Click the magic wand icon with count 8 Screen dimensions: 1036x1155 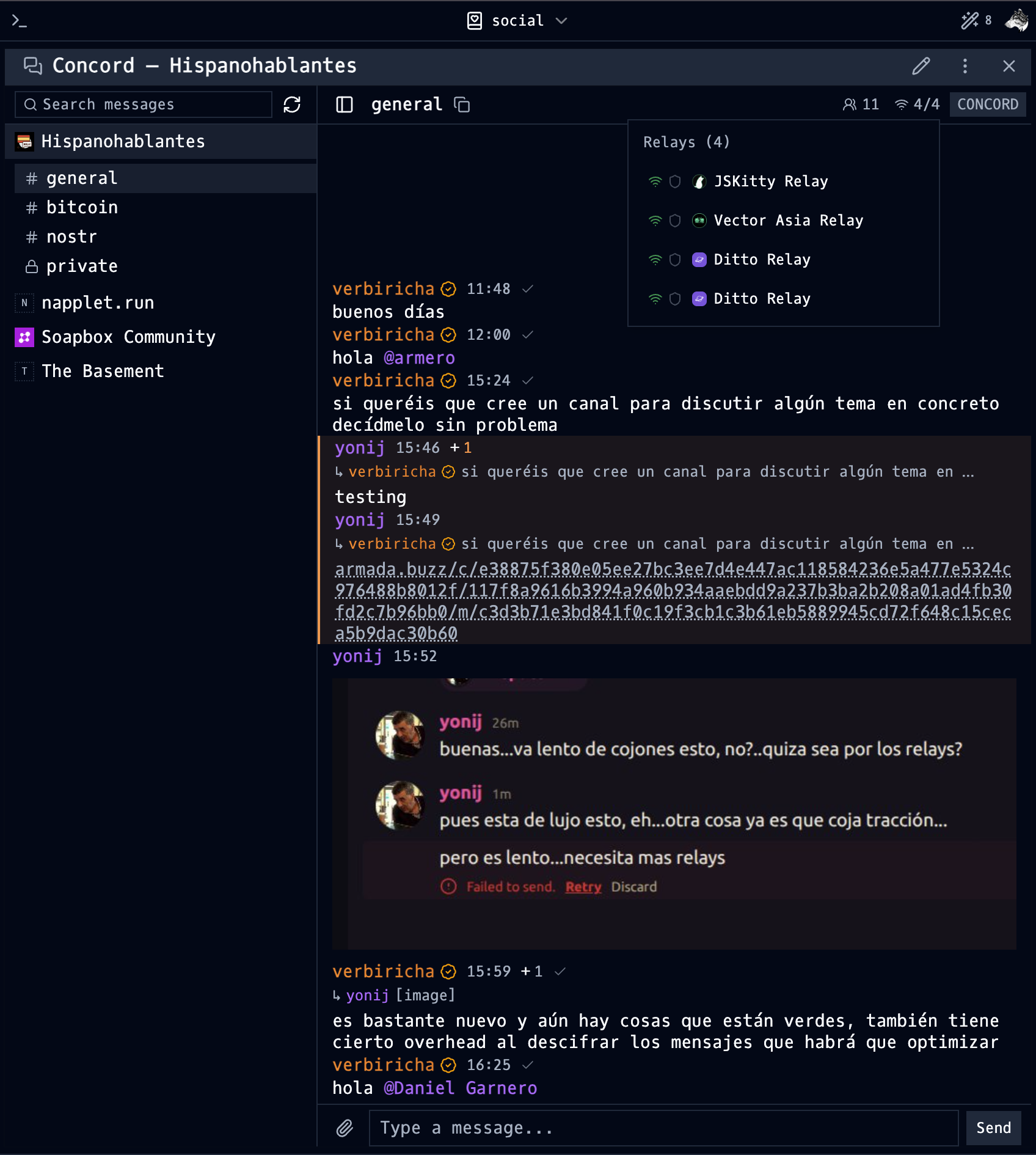pyautogui.click(x=976, y=21)
